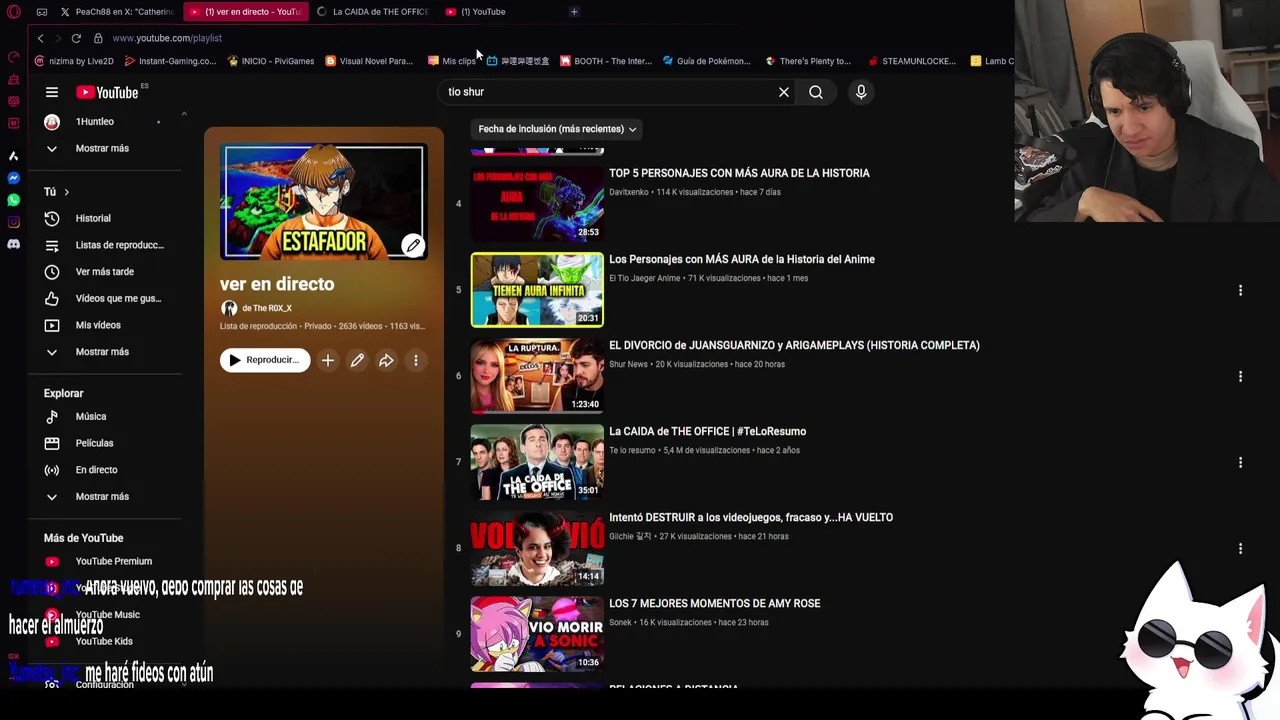Open the Fecha de inclusión sort dropdown

557,129
